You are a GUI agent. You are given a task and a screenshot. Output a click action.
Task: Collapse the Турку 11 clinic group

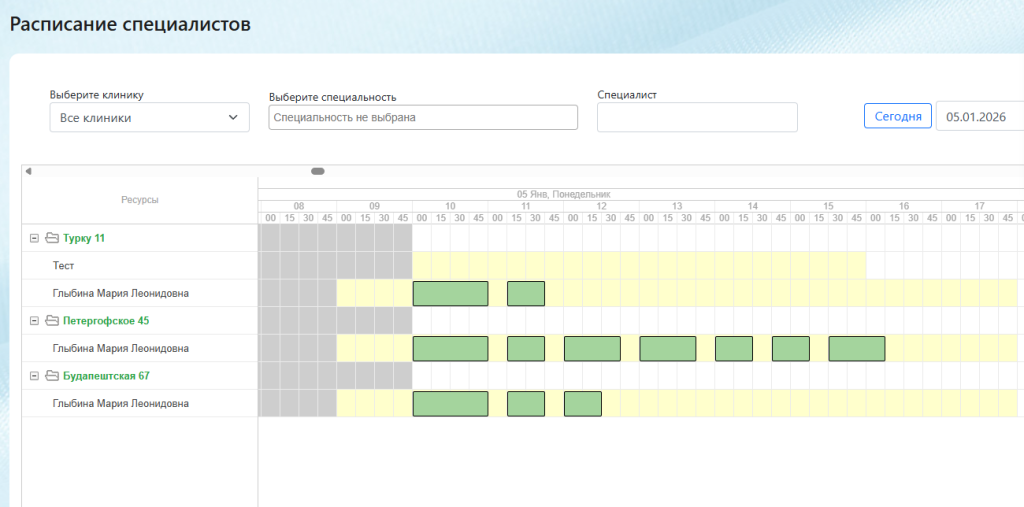[x=34, y=238]
